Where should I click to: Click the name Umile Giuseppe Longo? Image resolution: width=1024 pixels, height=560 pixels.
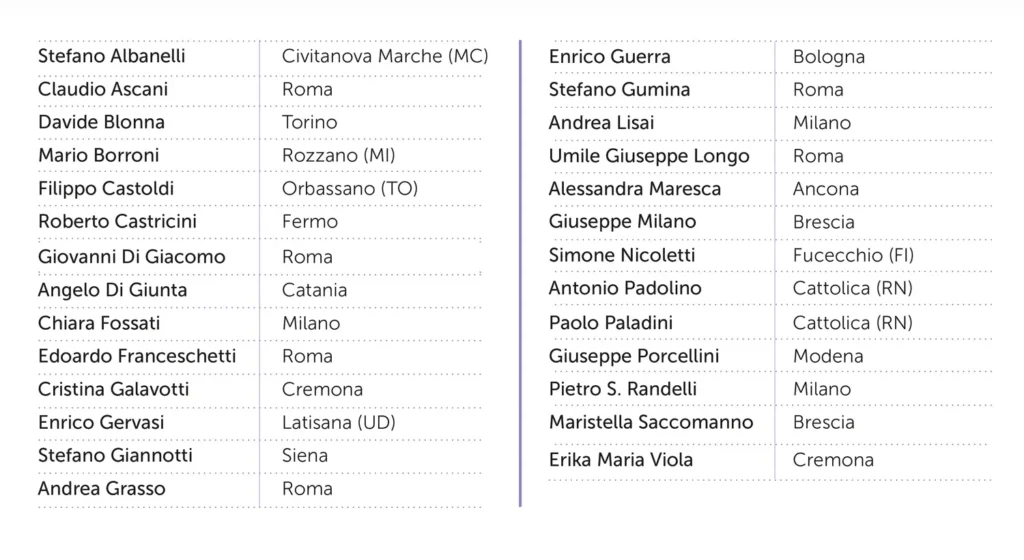[x=649, y=156]
